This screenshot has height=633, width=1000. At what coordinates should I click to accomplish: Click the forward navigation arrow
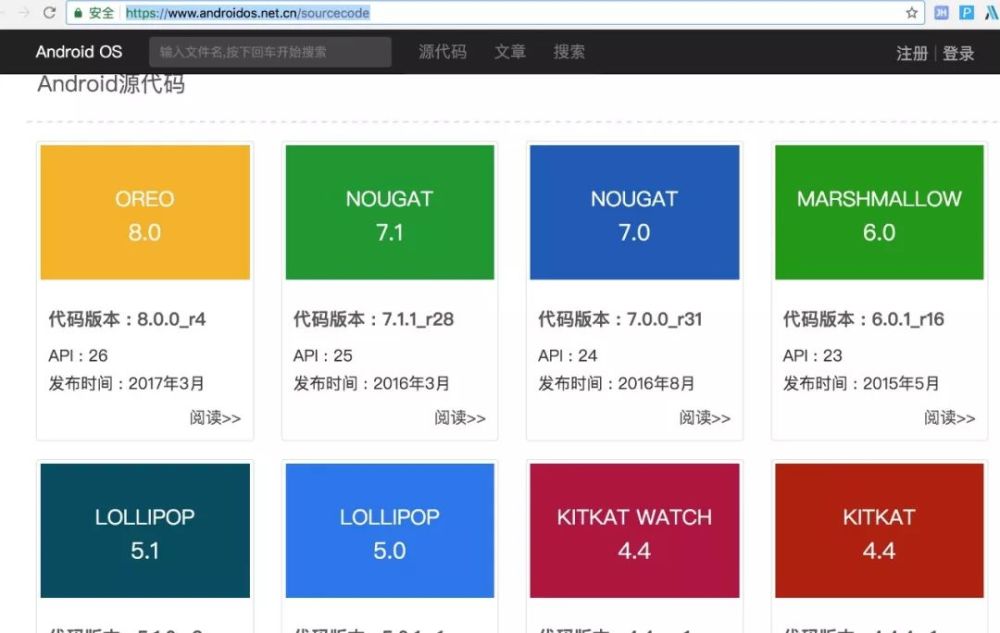click(23, 12)
